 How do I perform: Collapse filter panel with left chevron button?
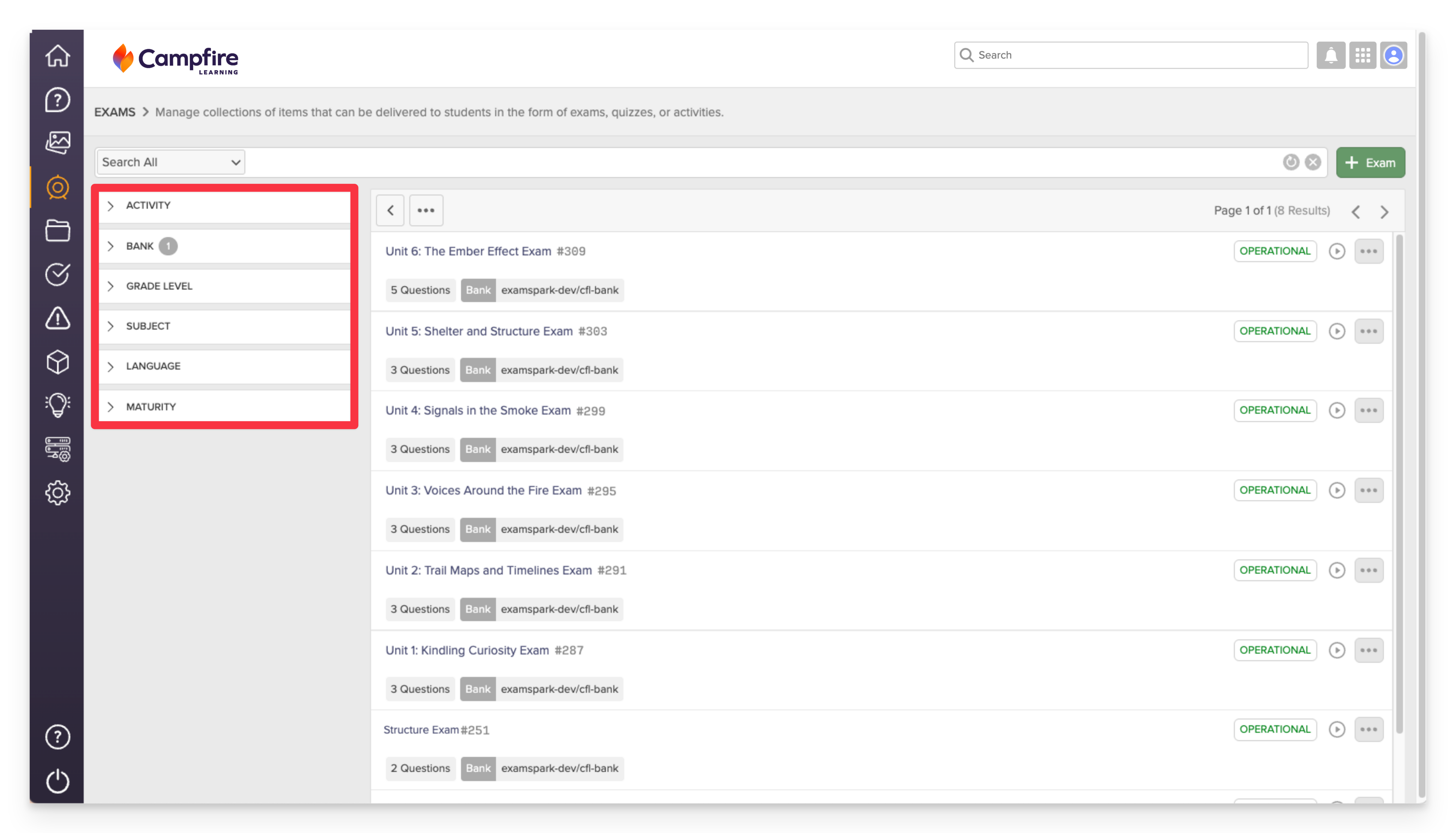tap(390, 211)
